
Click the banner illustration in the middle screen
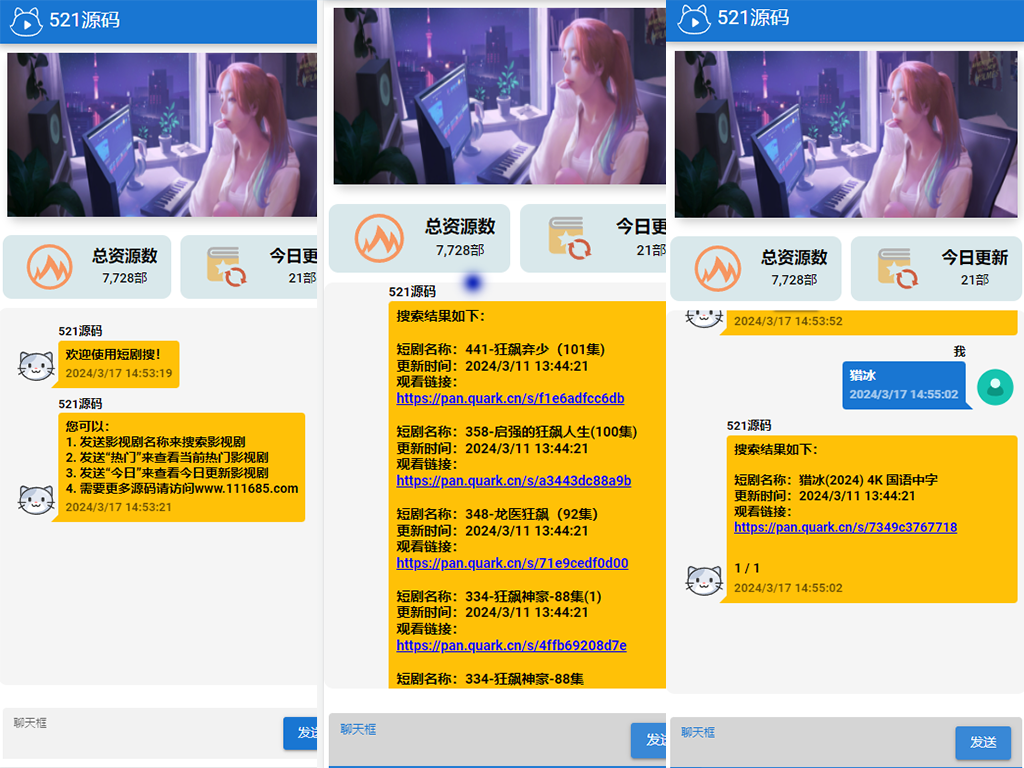(x=500, y=96)
